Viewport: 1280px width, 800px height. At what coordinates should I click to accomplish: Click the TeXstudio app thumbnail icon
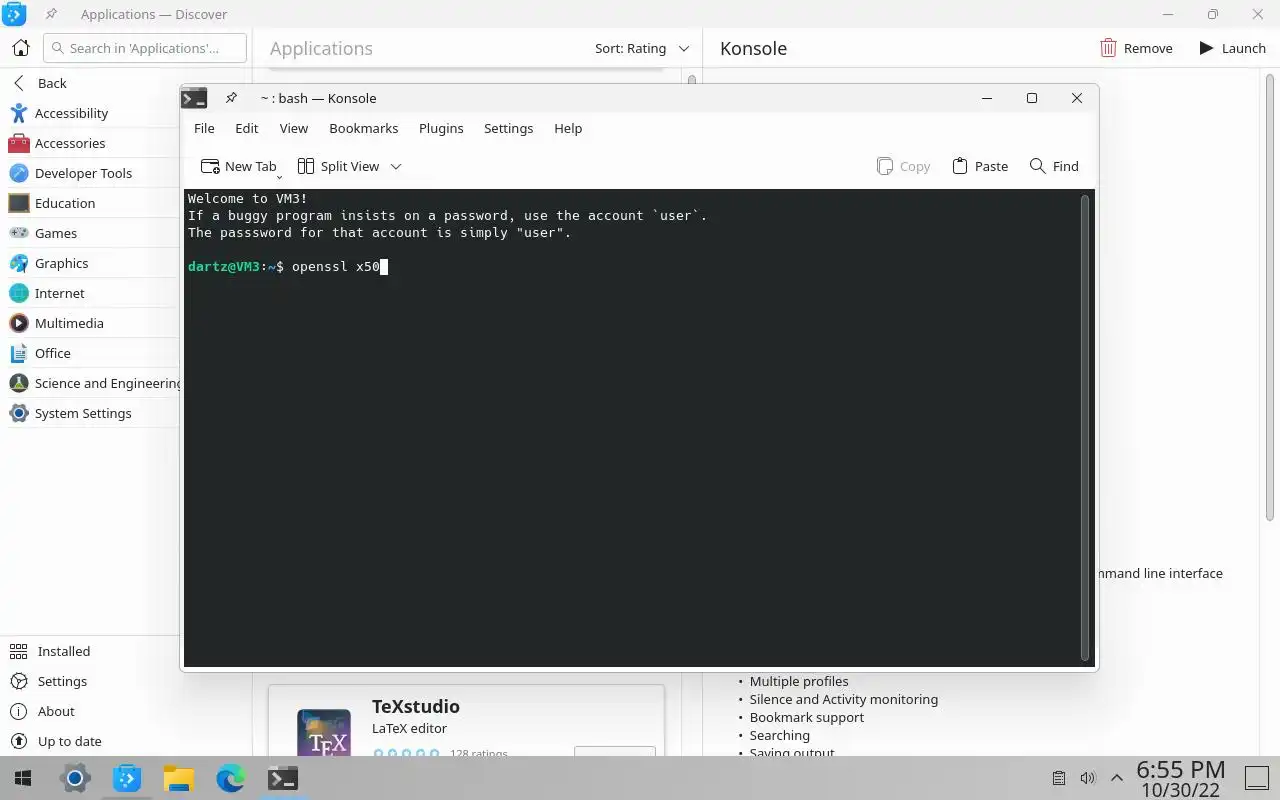click(324, 732)
